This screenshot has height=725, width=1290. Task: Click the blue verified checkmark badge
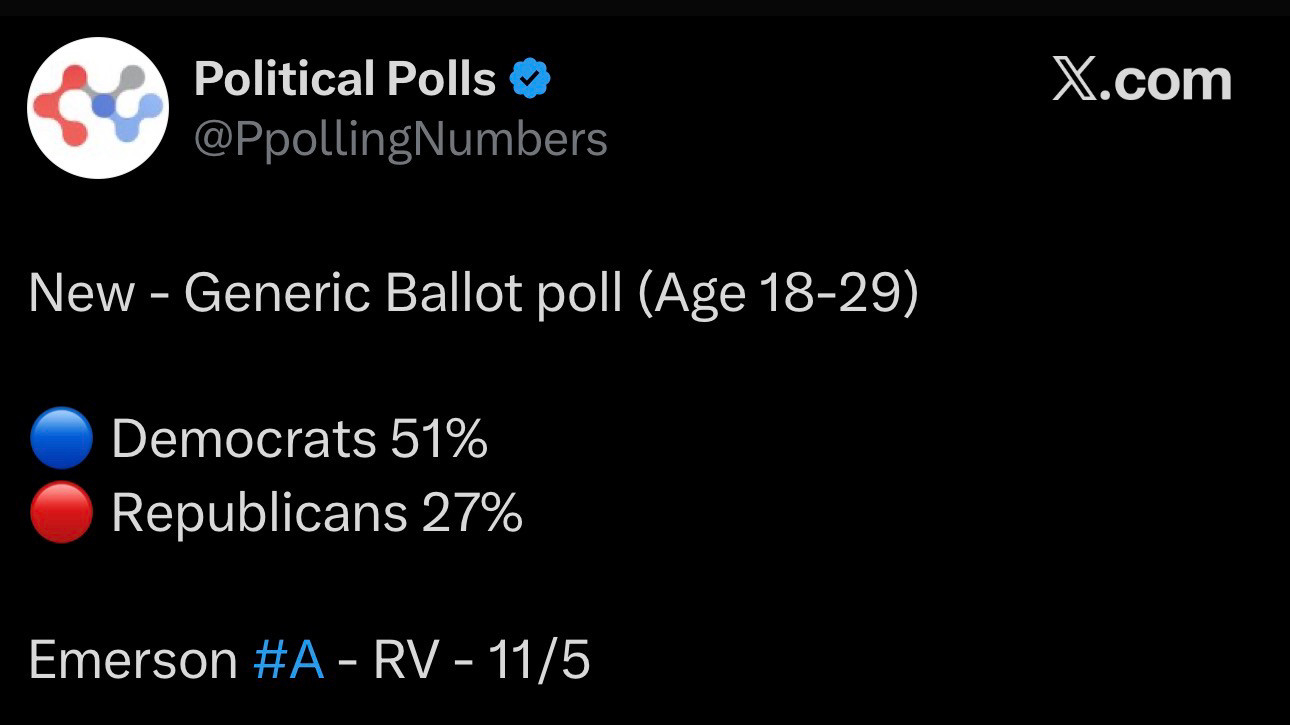pos(531,78)
